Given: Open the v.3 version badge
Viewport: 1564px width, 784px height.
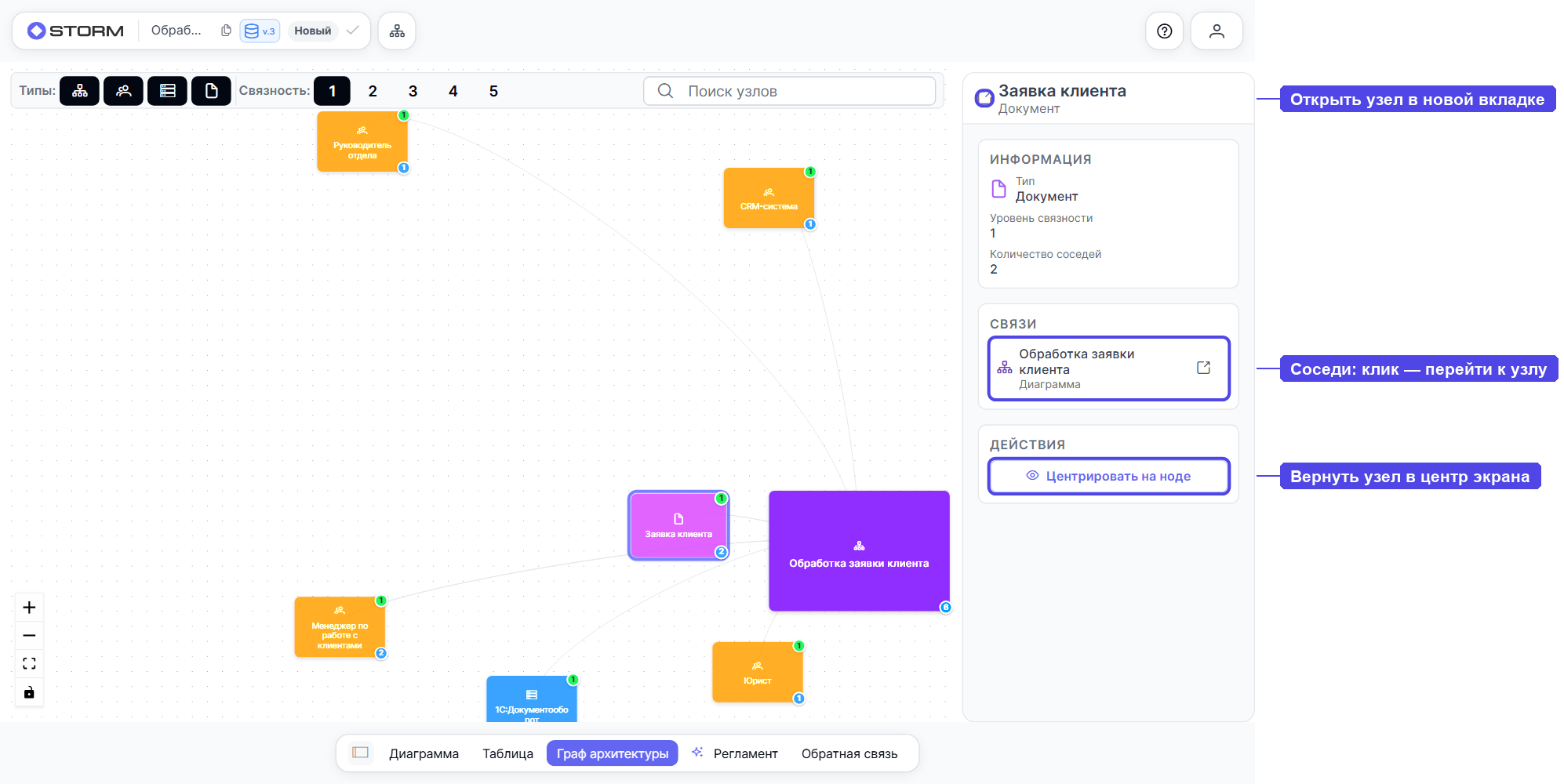Looking at the screenshot, I should pos(260,31).
